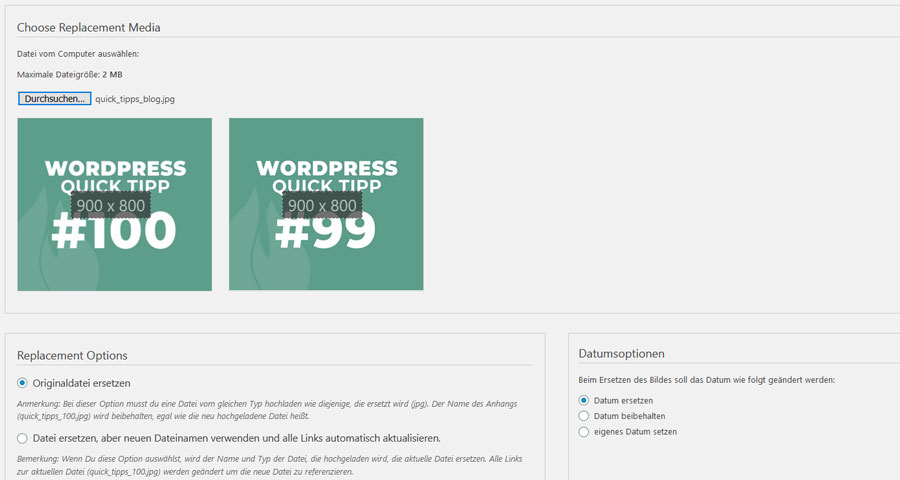Viewport: 900px width, 480px height.
Task: Select the 'Datei ersetzen, aber neuen Dateinamen verwenden' radio option
Action: (x=22, y=438)
